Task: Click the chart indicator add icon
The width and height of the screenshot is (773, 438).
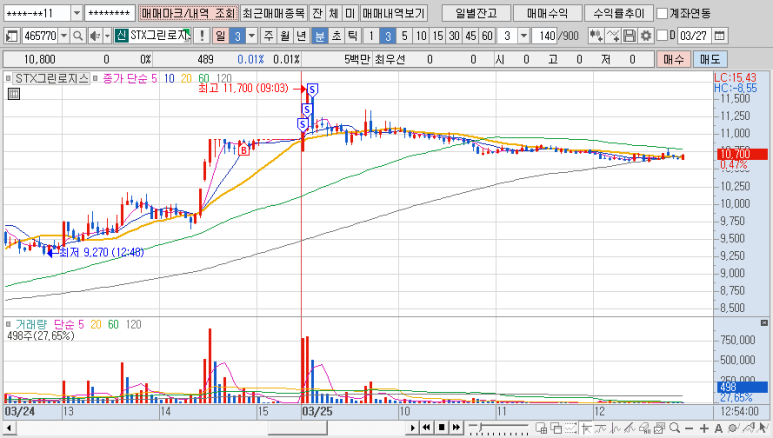Action: (596, 36)
